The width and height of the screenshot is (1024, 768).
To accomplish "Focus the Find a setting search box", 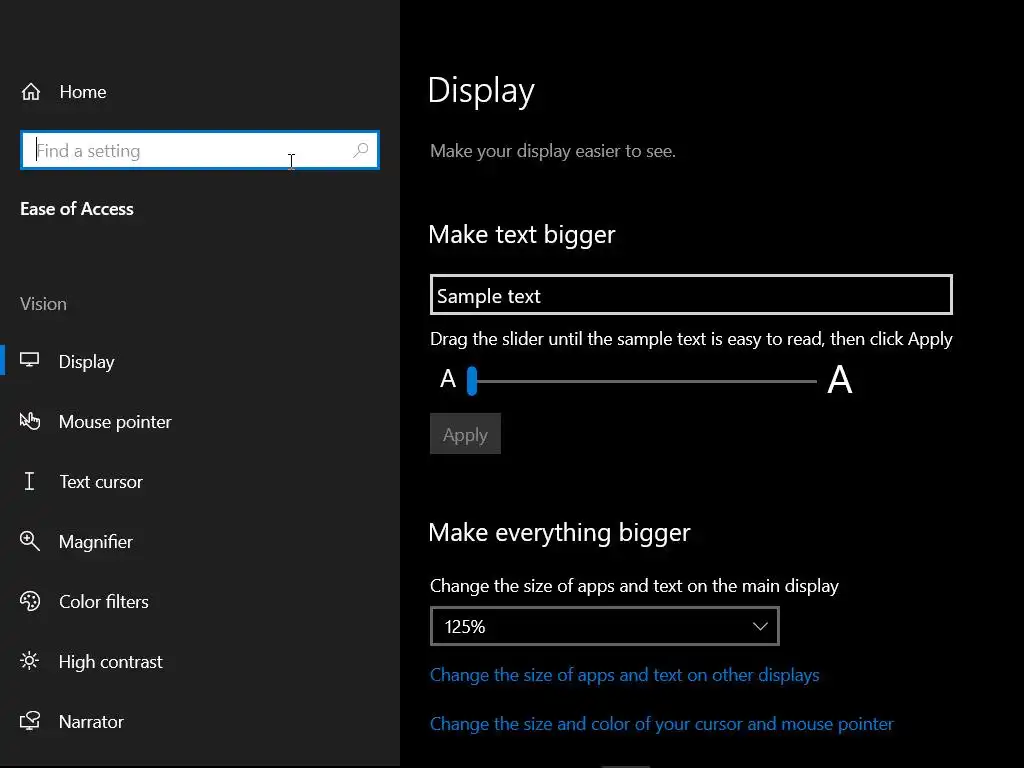I will 190,151.
